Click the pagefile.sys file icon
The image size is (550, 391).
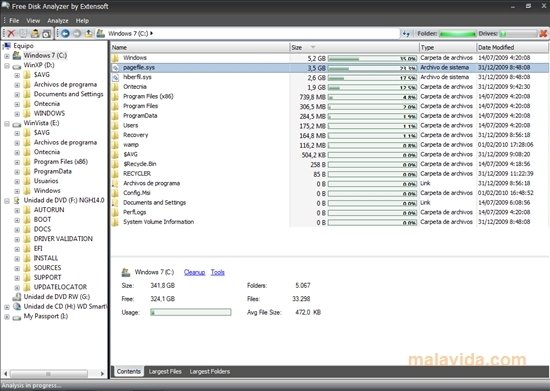coord(115,68)
